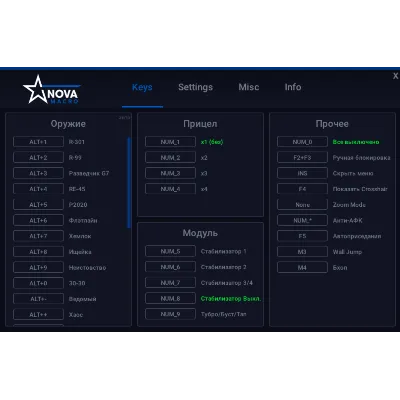Select the Разведчик G7 weapon label
Screen dimensions: 400x400
tap(89, 173)
